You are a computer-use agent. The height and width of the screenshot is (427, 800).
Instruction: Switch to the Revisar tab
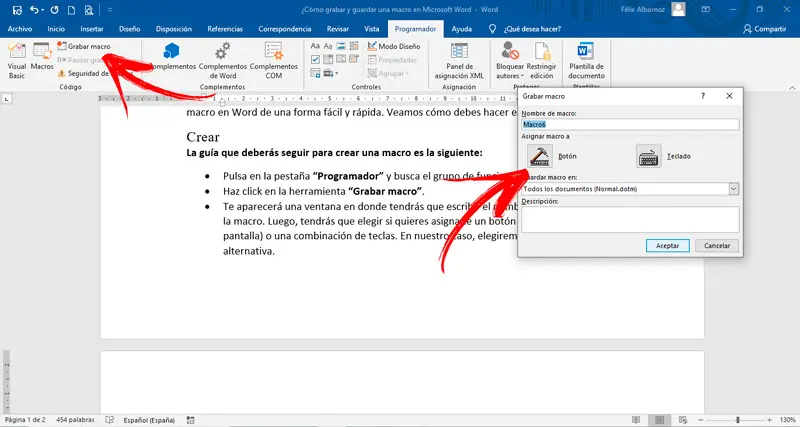(x=338, y=29)
